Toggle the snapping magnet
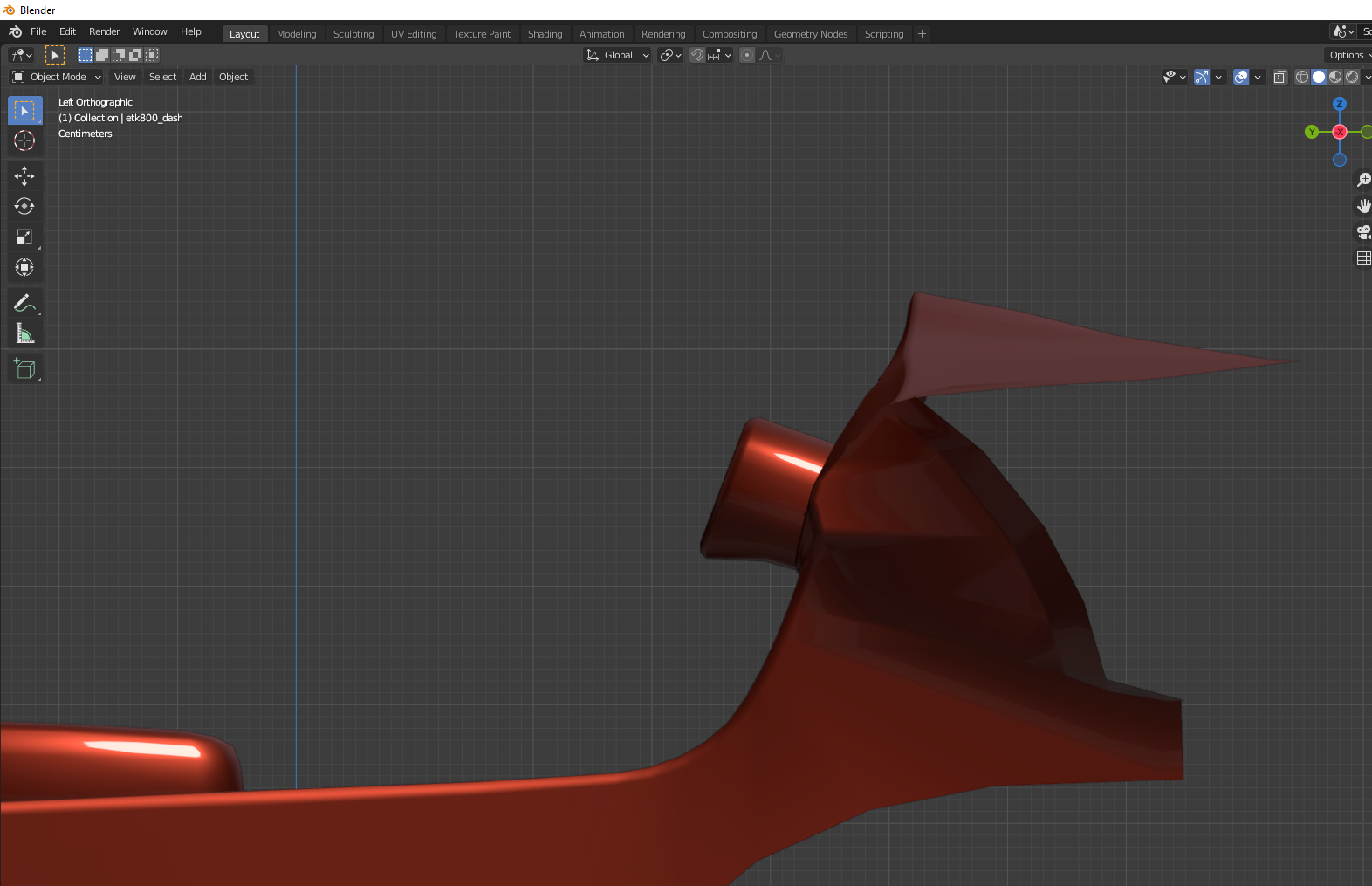 (697, 55)
